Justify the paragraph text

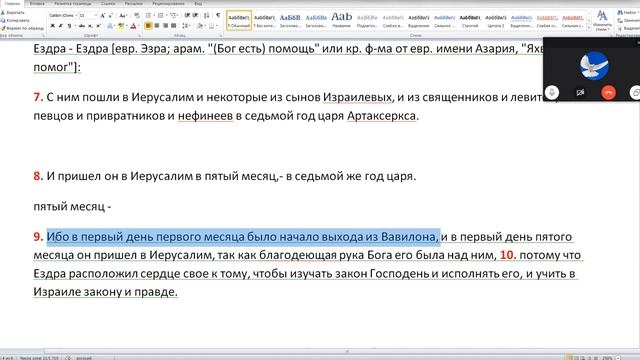pyautogui.click(x=173, y=26)
